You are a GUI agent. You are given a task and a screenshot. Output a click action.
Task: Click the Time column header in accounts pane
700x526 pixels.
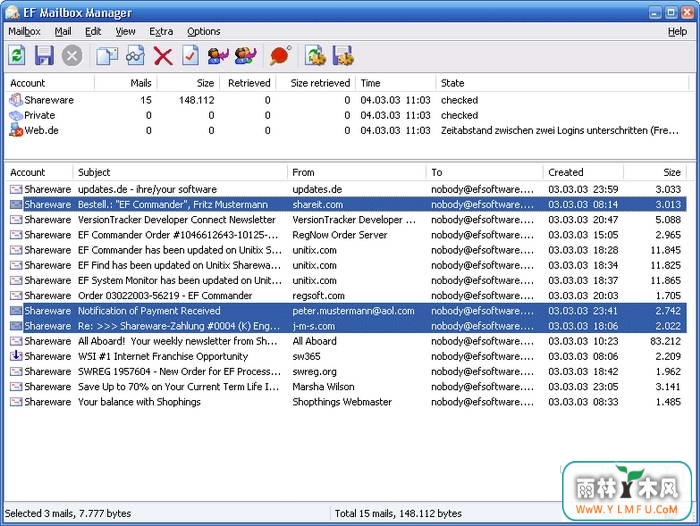[x=396, y=83]
